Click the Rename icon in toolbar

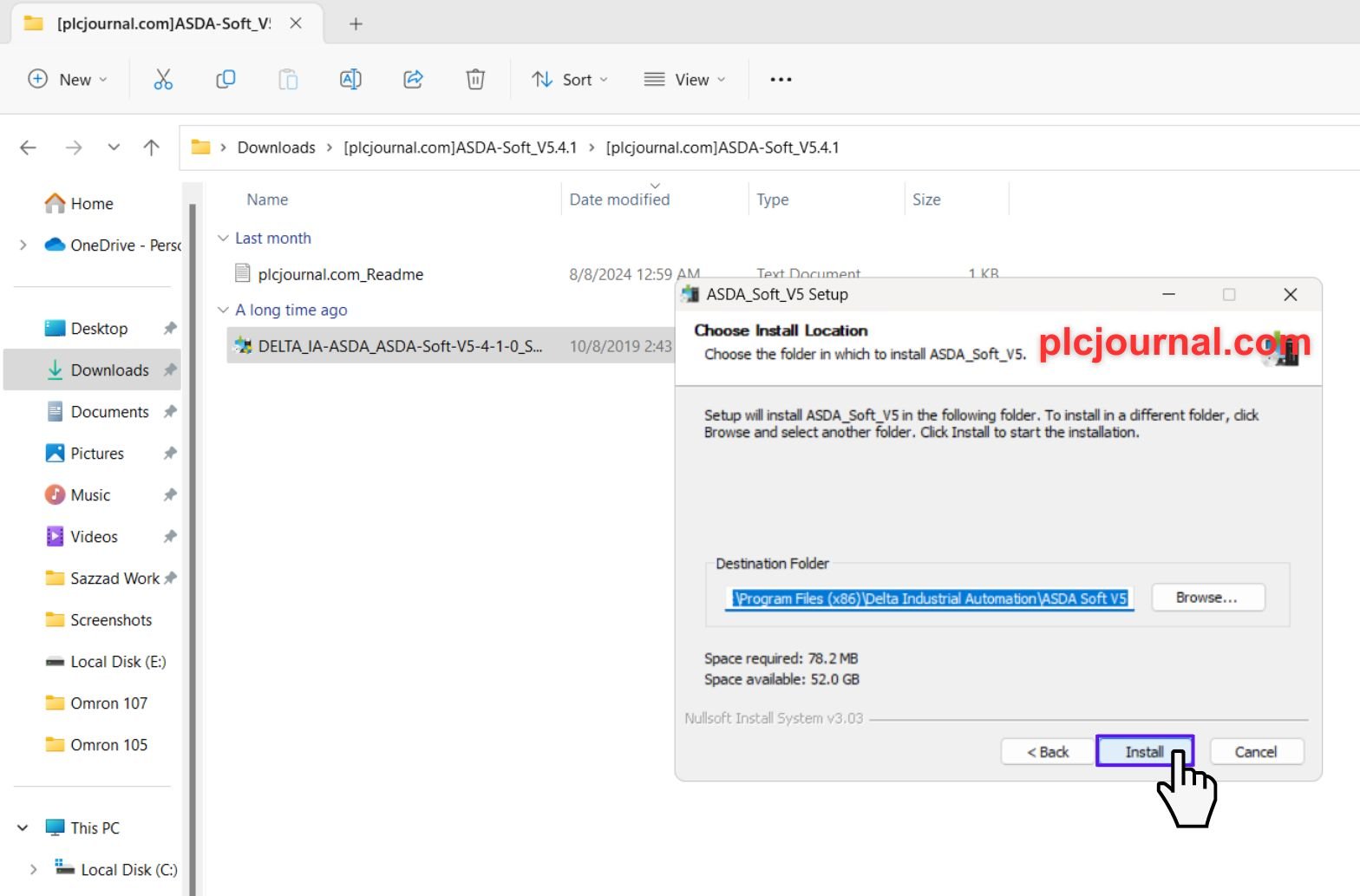point(350,80)
